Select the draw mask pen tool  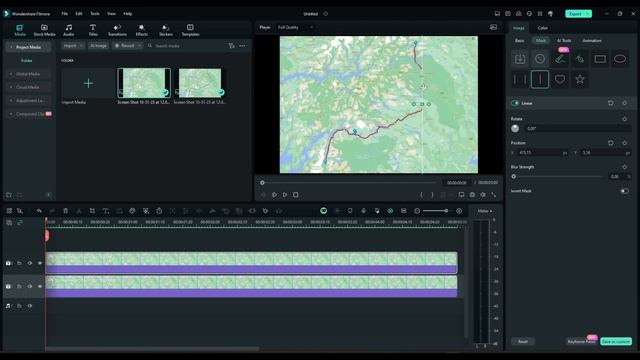point(560,59)
